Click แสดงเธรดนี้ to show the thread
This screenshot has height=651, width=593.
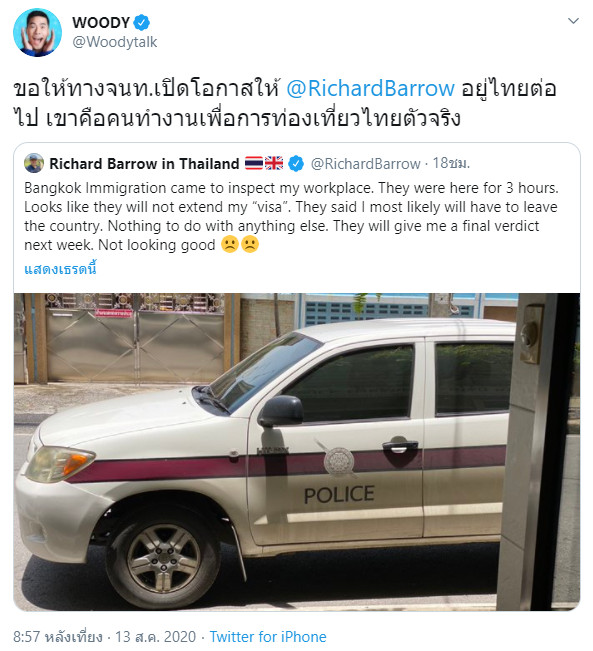tap(60, 269)
